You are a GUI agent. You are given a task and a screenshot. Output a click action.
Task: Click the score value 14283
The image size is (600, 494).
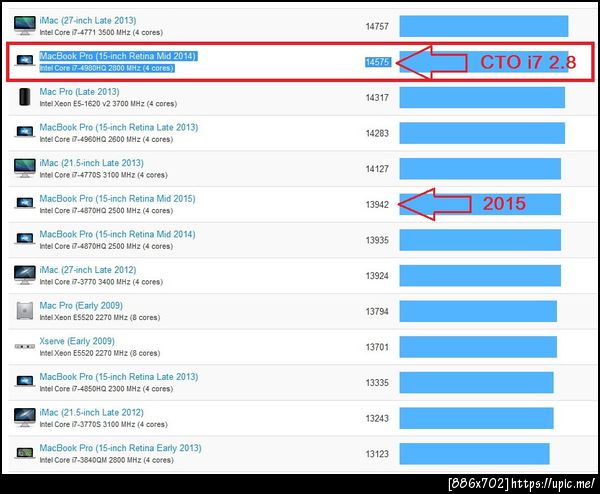click(377, 133)
